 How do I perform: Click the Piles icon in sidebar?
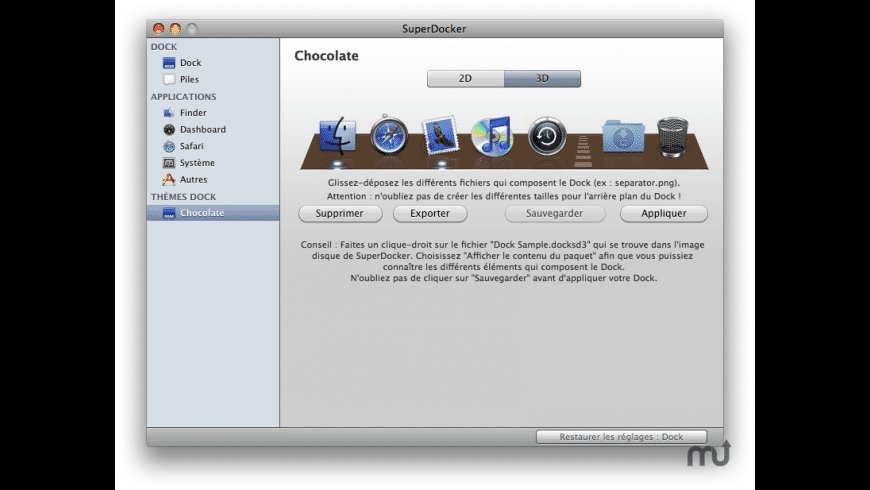tap(169, 79)
